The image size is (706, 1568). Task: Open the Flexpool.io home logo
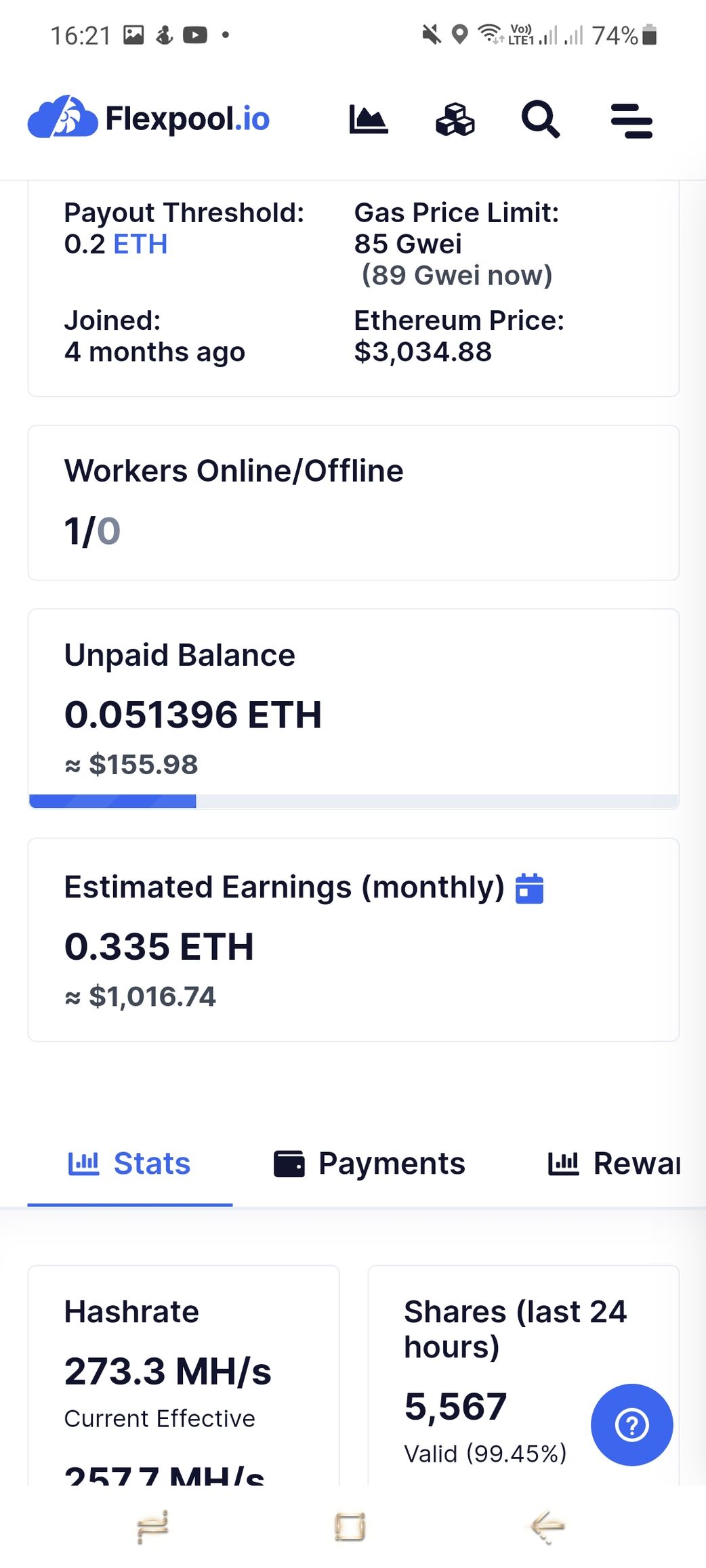click(149, 119)
